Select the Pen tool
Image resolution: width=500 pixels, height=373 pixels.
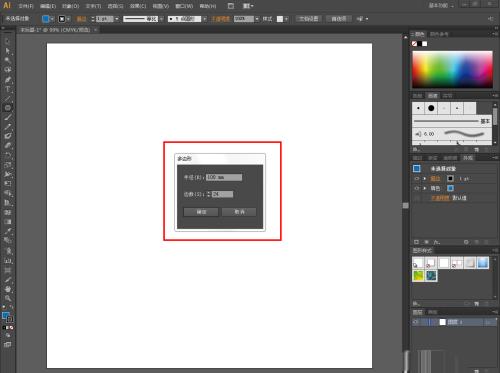coord(8,80)
